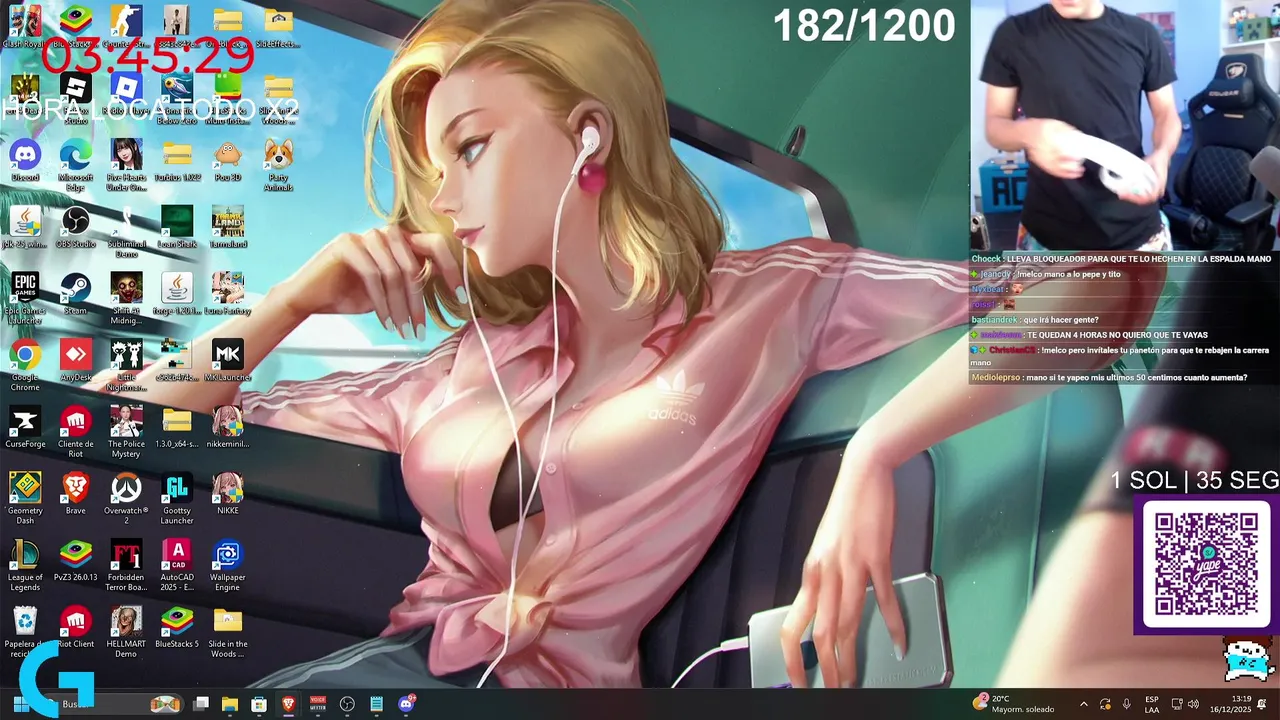Image resolution: width=1280 pixels, height=720 pixels.
Task: Open the HELLMART Demo shortcut
Action: click(126, 632)
